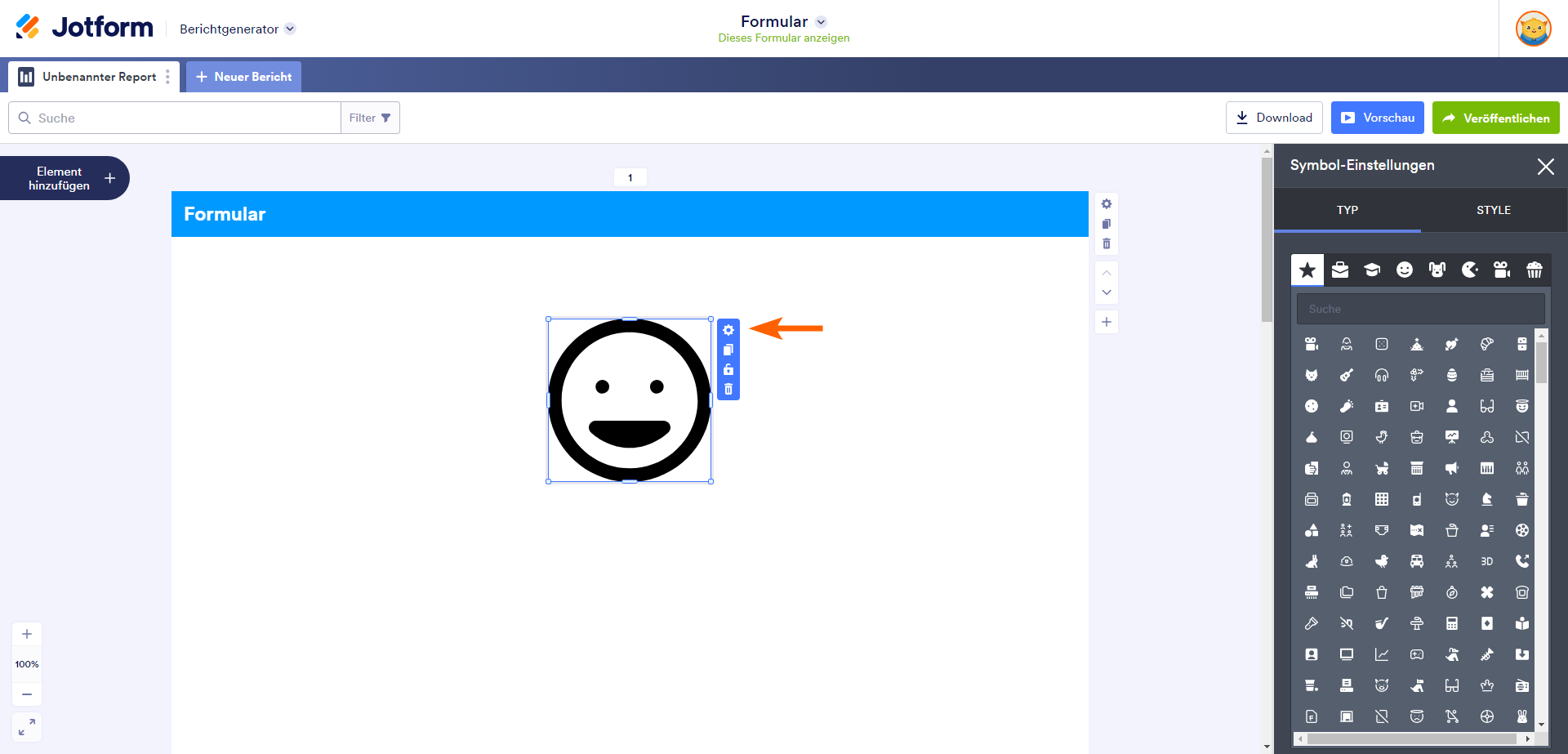The image size is (1568, 754).
Task: Choose the school bus symbol
Action: click(x=1417, y=561)
